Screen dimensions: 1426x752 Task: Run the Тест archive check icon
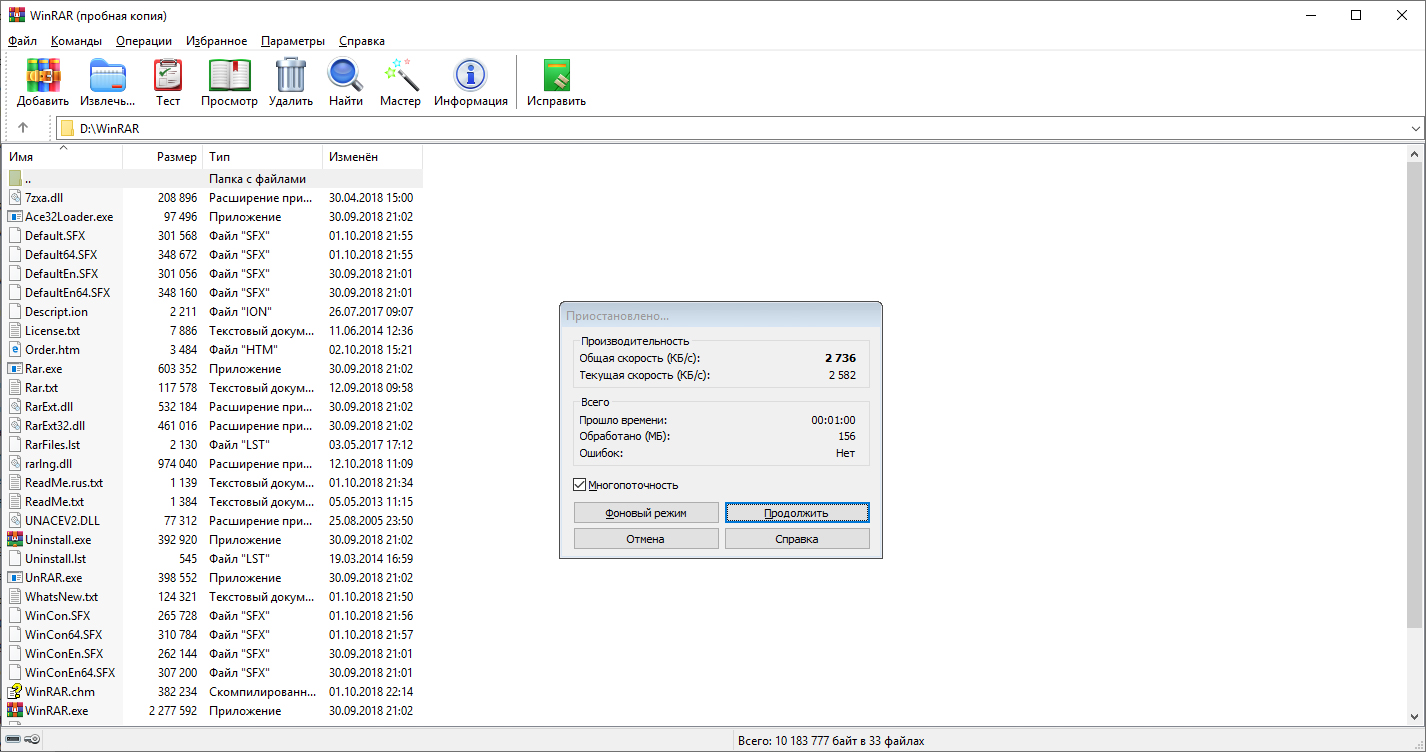pyautogui.click(x=168, y=75)
